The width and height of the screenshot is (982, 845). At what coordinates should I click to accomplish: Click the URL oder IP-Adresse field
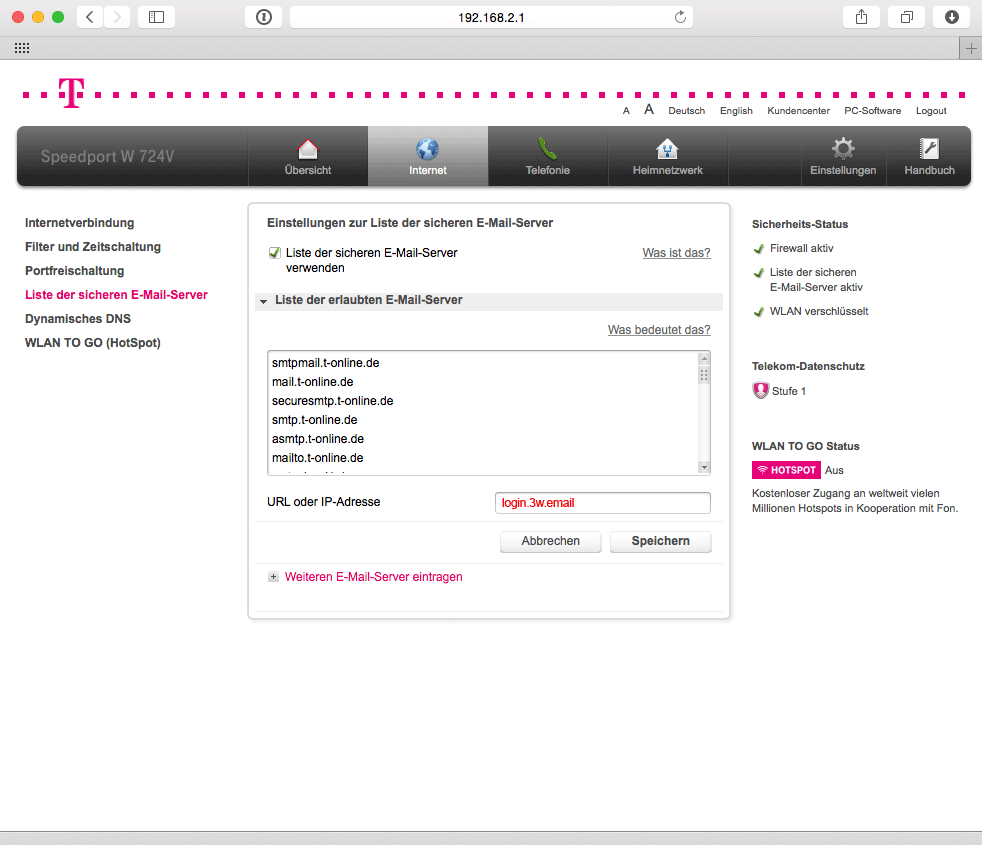pos(602,503)
